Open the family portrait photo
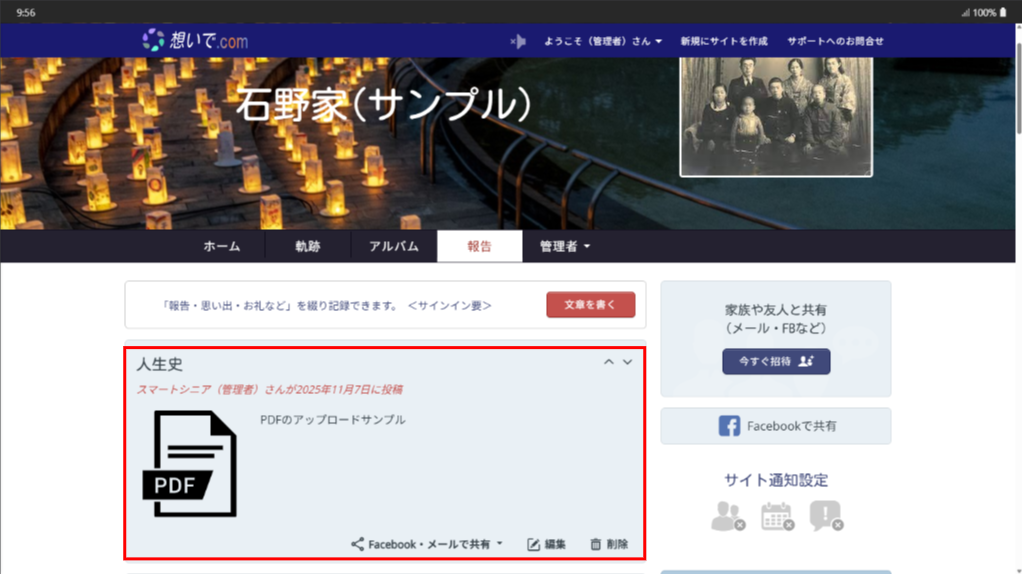This screenshot has width=1022, height=574. [x=776, y=116]
